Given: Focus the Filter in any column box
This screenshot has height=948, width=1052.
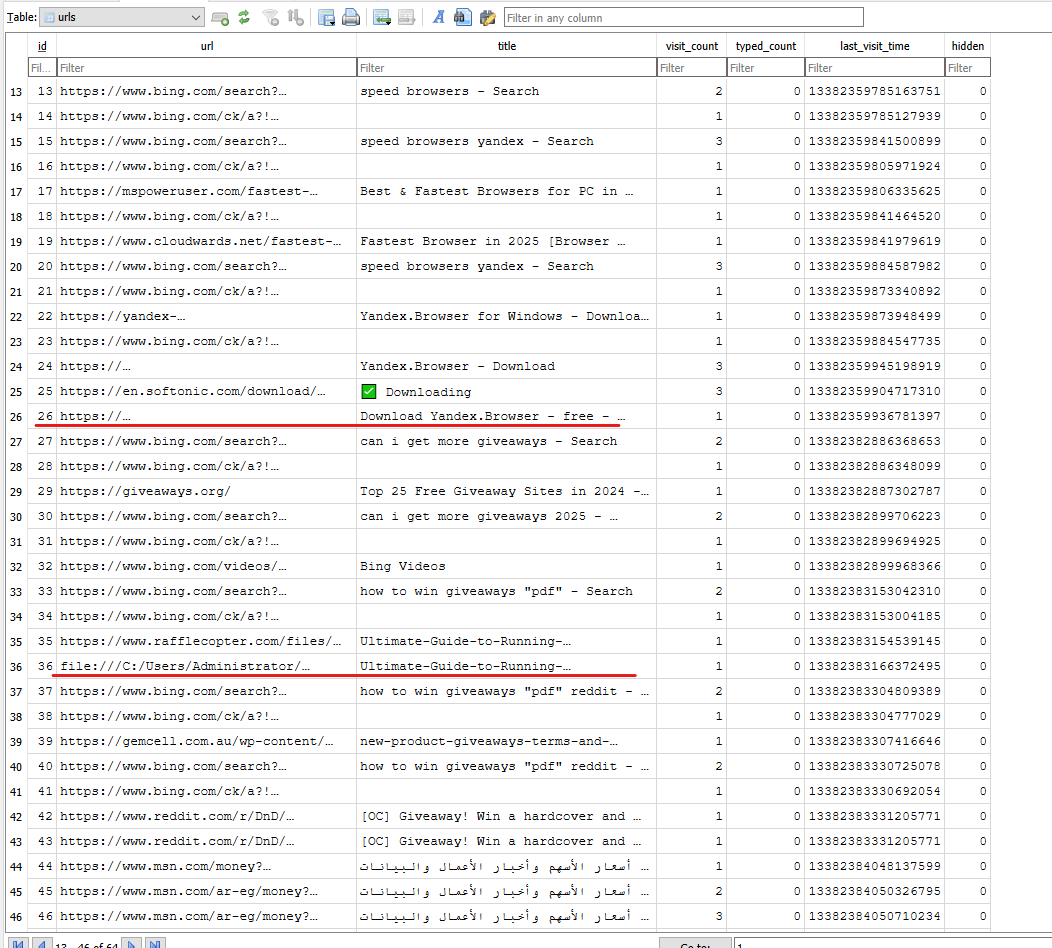Looking at the screenshot, I should [684, 18].
